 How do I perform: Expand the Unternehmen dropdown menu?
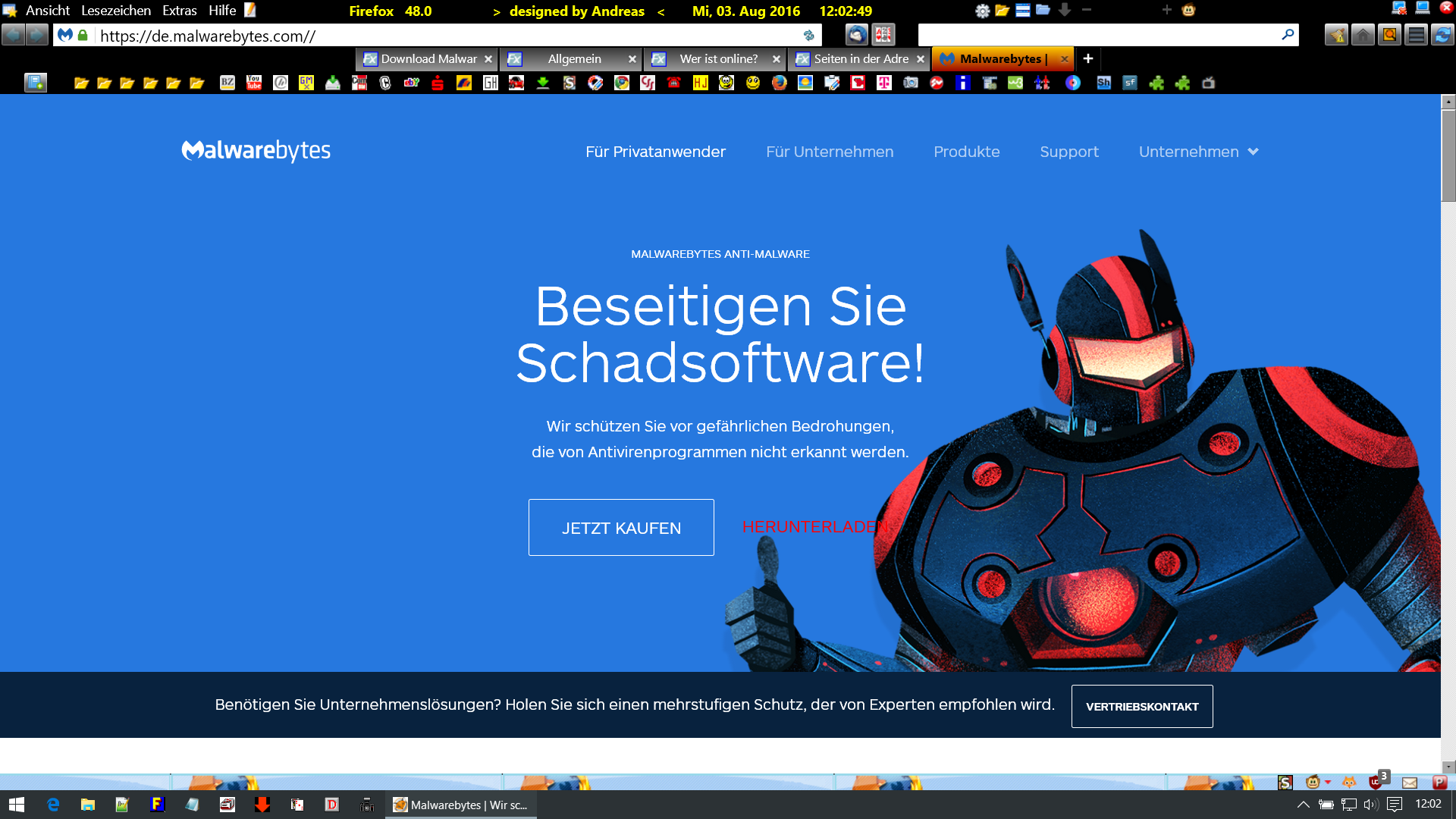(1198, 152)
